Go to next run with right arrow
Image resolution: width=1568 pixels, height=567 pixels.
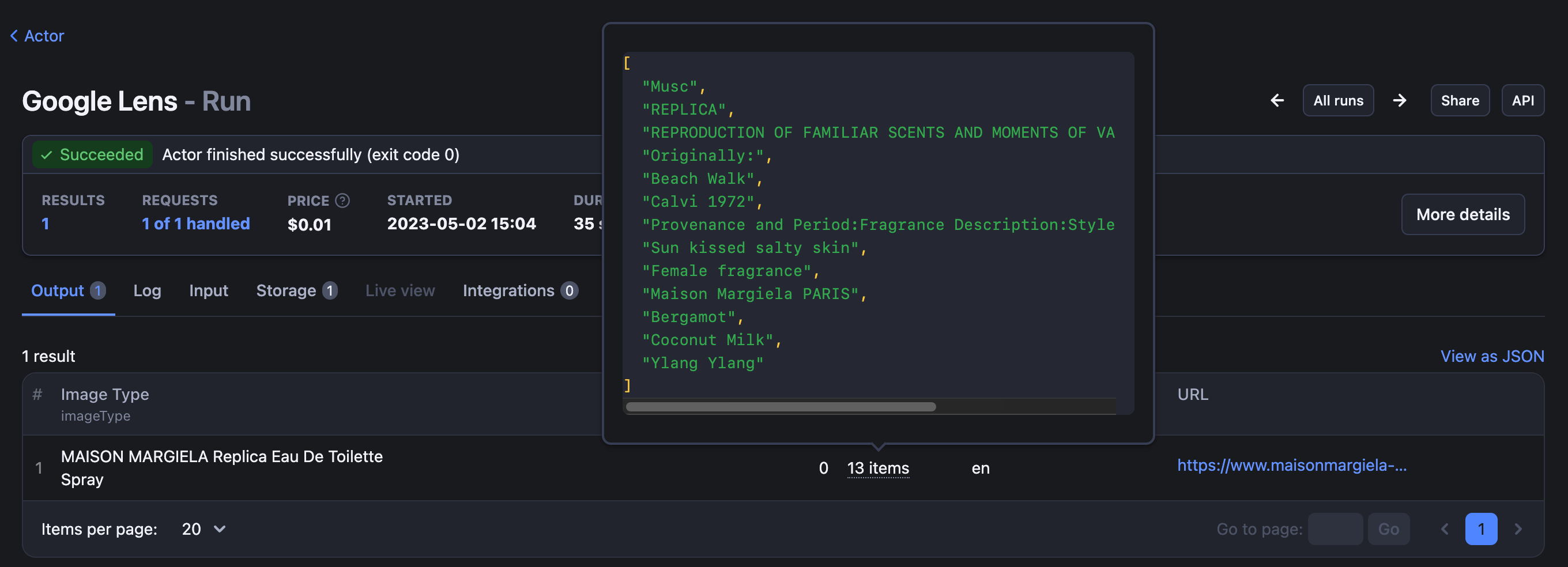[x=1400, y=100]
